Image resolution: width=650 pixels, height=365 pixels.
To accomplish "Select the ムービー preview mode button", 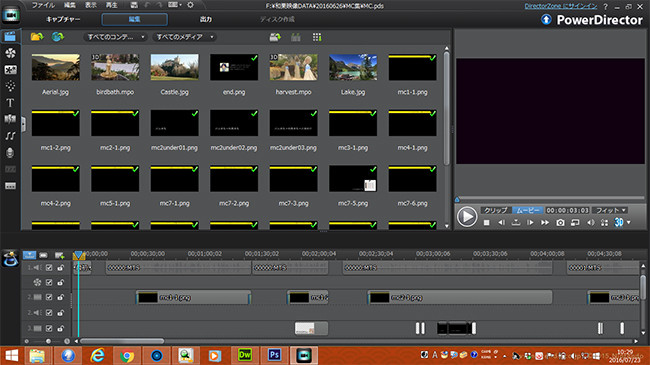I will (x=527, y=210).
